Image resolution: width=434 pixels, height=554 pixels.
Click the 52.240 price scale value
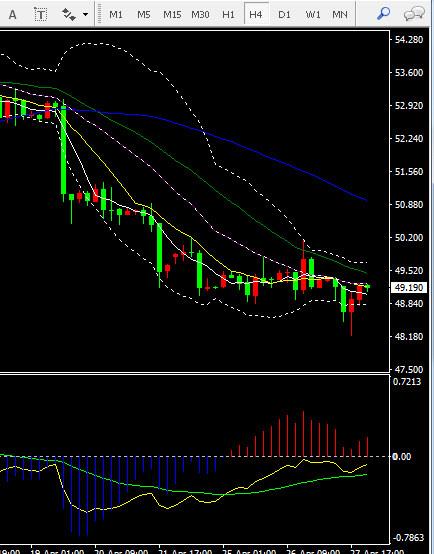409,138
